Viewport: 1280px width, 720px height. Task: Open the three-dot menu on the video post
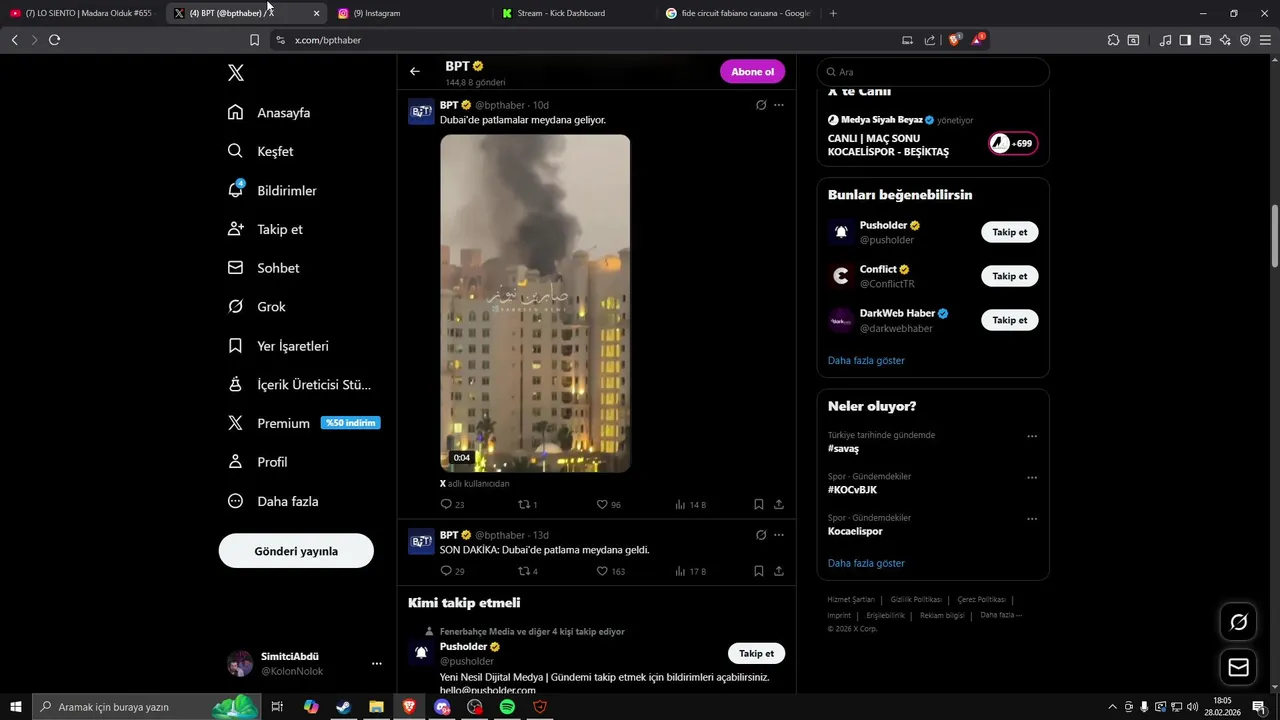[779, 105]
